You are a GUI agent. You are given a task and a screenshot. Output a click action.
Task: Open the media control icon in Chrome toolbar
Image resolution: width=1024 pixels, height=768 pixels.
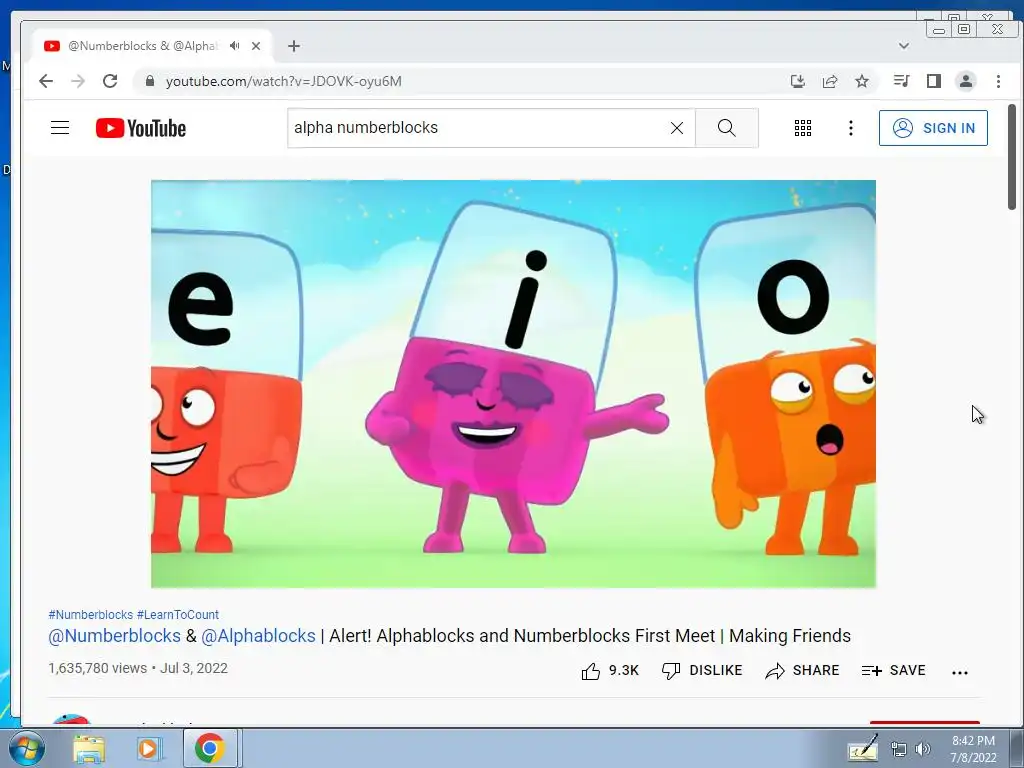pos(902,81)
